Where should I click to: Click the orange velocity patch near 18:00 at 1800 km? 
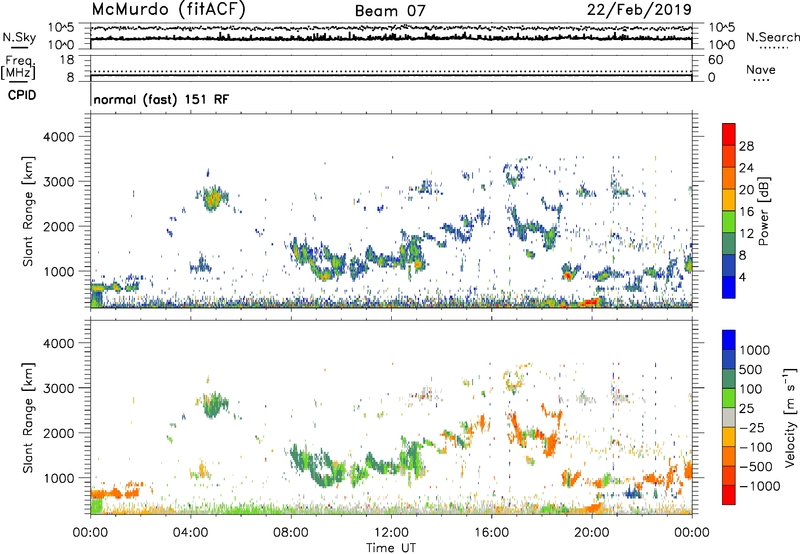pos(550,443)
